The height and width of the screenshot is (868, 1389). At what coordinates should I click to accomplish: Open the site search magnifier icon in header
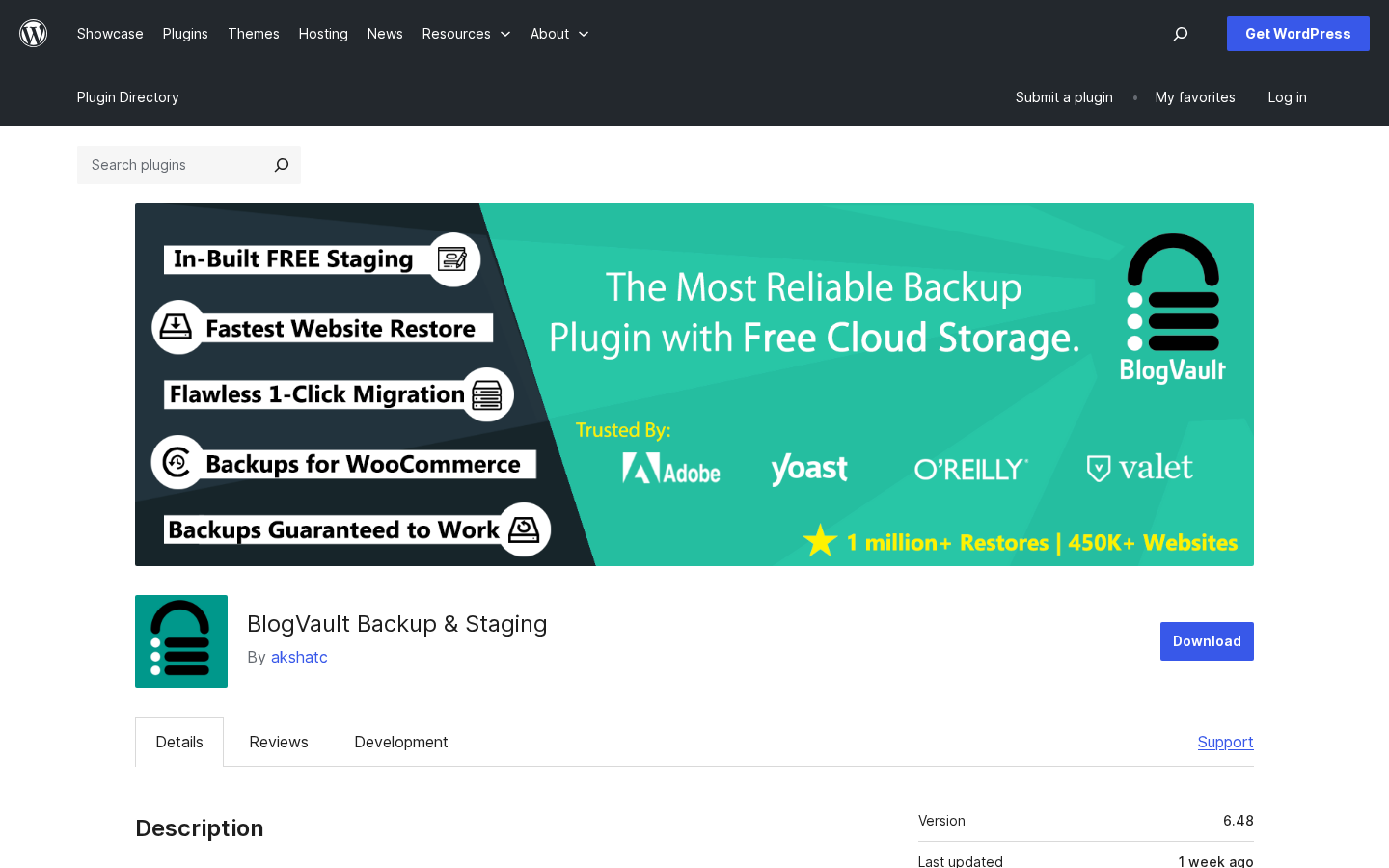pyautogui.click(x=1181, y=34)
